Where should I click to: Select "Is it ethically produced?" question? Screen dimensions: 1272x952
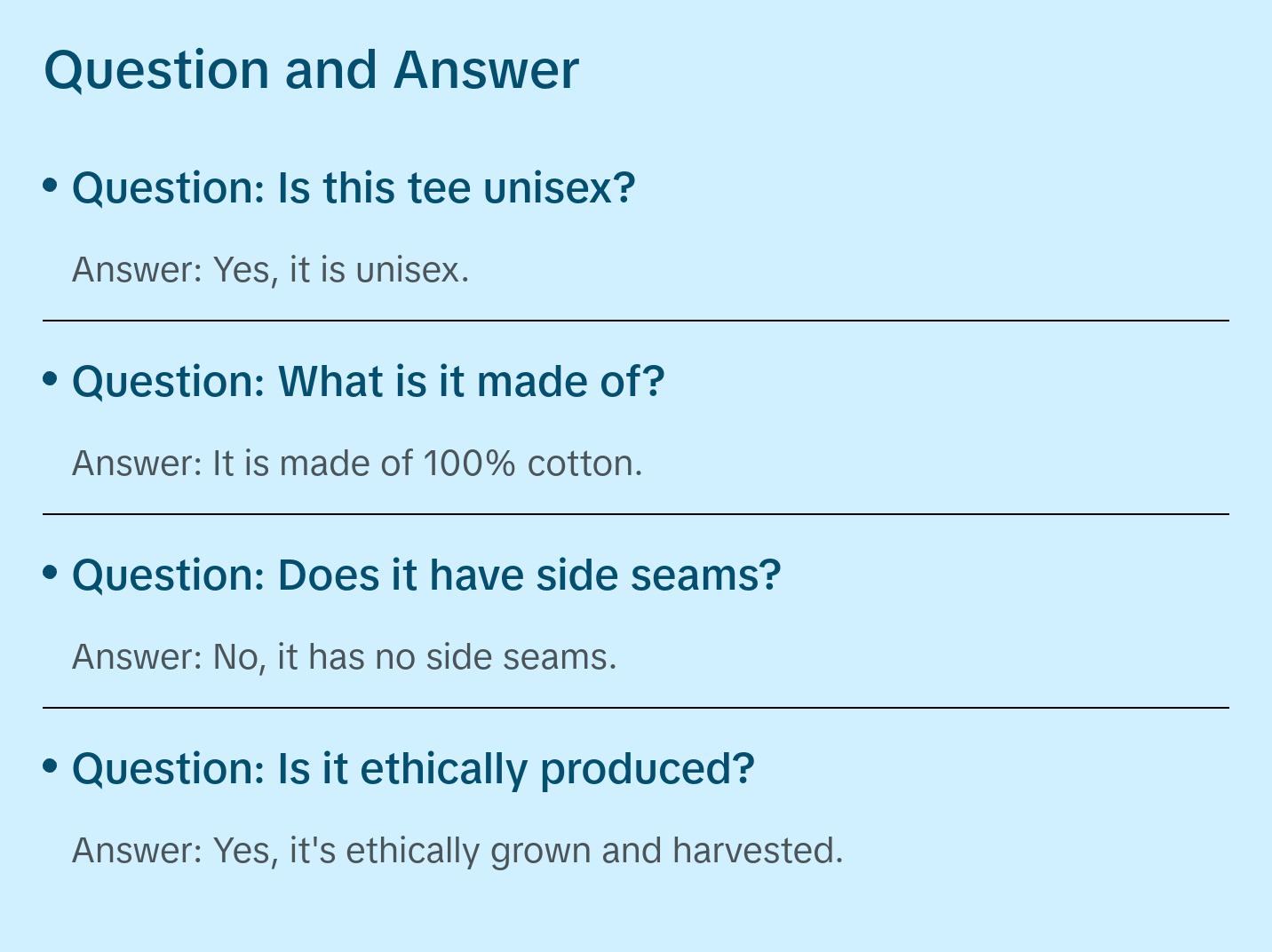tap(413, 769)
